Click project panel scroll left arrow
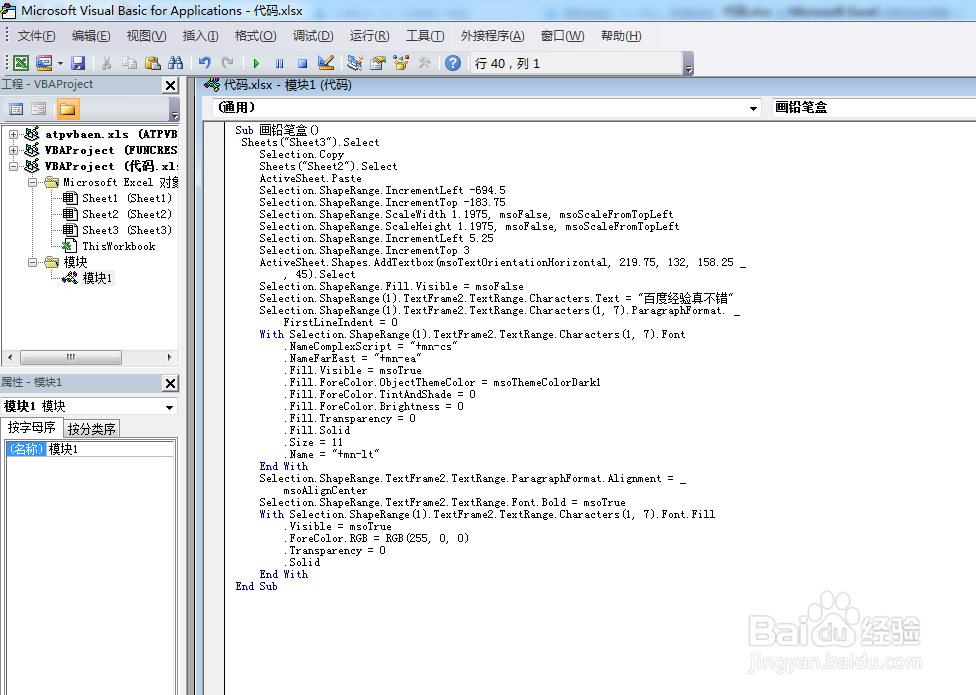Screen dimensions: 976x695 point(9,358)
